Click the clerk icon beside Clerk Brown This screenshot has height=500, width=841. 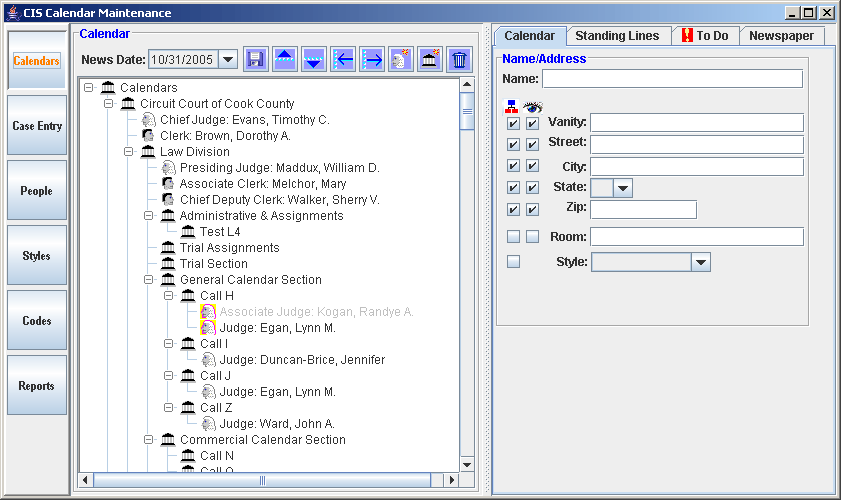[x=148, y=136]
